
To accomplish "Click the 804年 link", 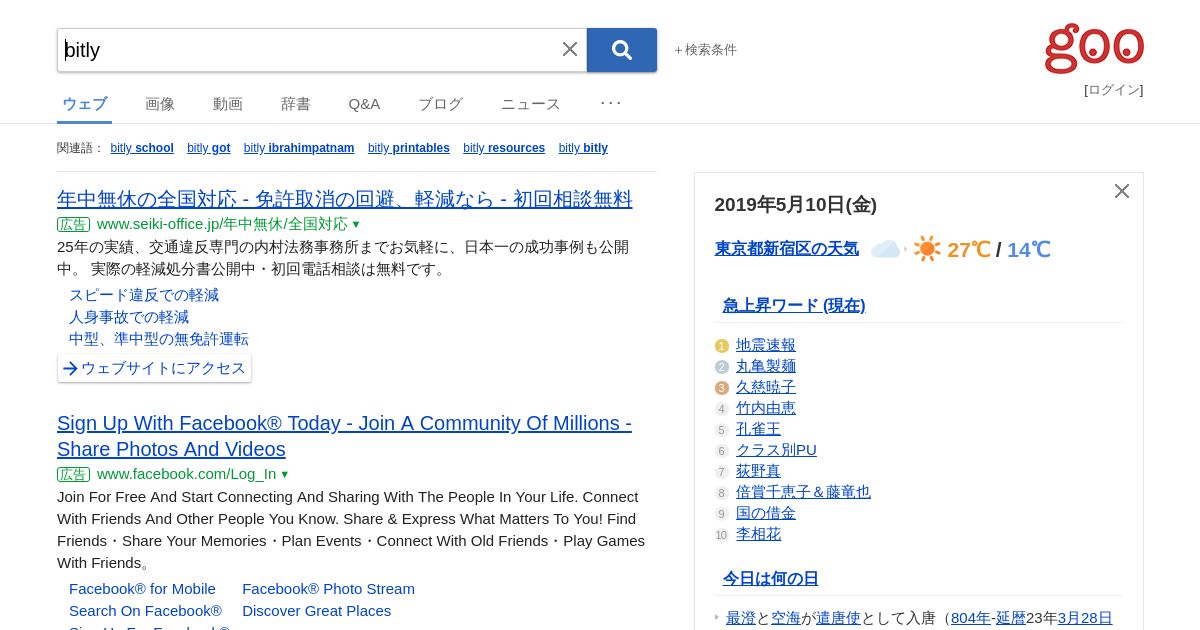I will click(971, 618).
